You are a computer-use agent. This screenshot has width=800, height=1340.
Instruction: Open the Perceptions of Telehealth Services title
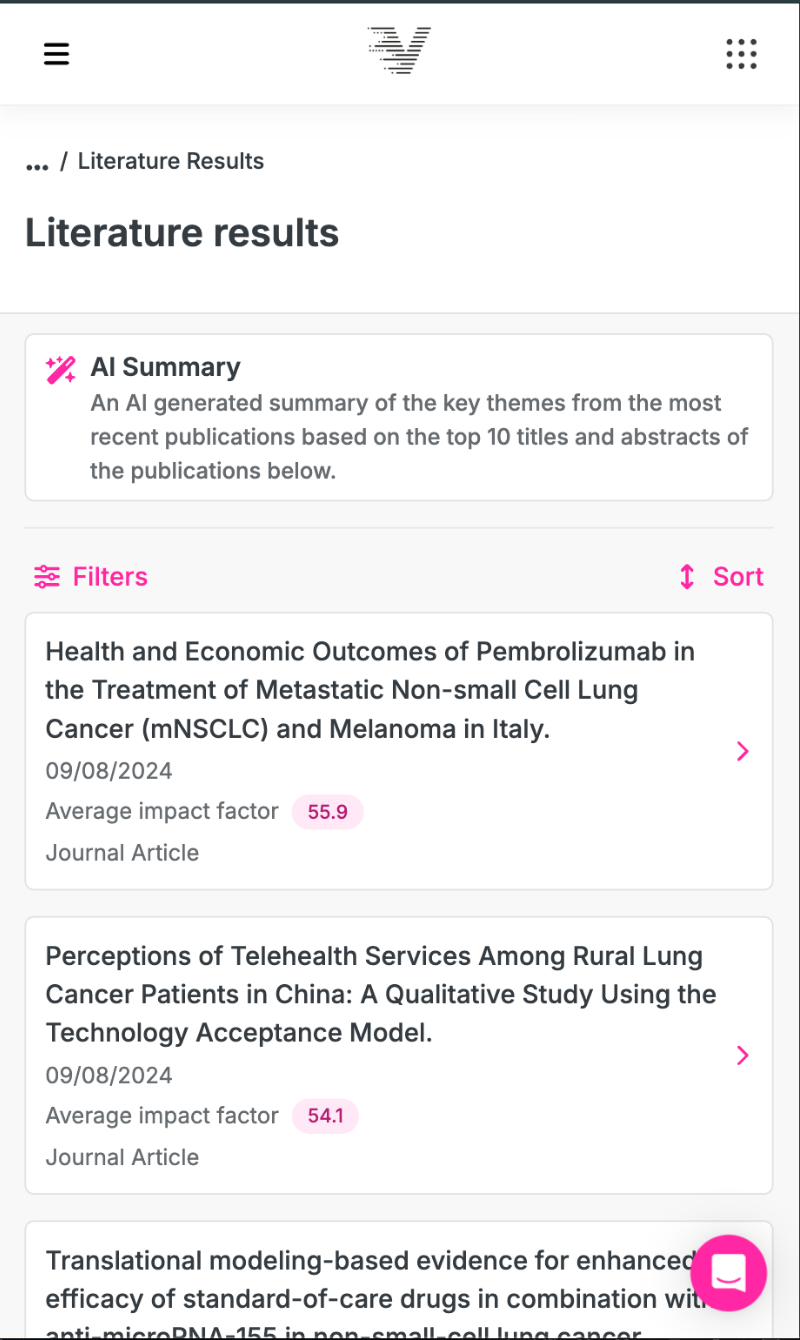[x=380, y=994]
